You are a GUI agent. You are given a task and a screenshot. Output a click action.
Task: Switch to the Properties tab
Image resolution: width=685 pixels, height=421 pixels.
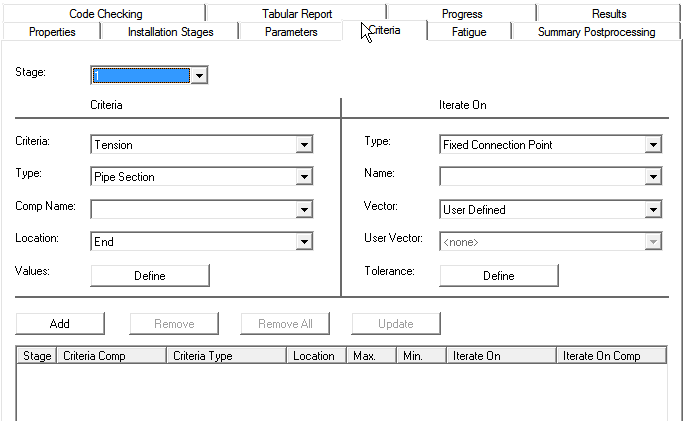click(52, 32)
